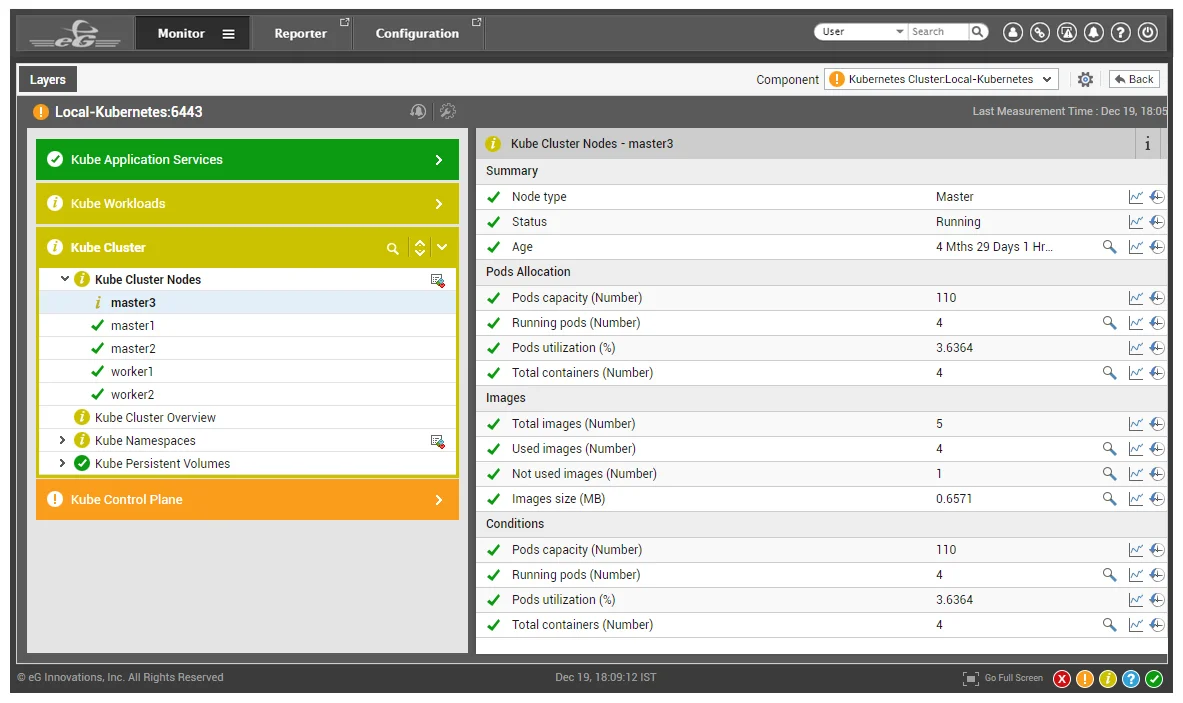Expand the Kube Namespaces tree
Screen dimensions: 1183x703
63,440
